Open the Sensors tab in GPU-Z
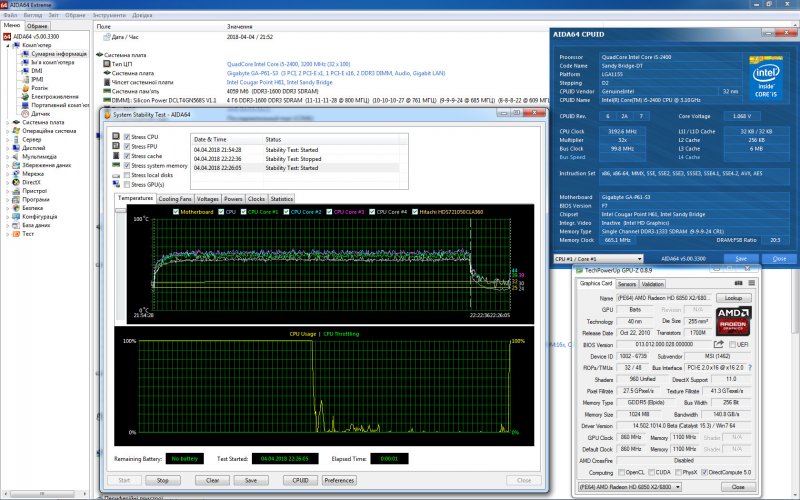This screenshot has height=500, width=800. [x=626, y=283]
